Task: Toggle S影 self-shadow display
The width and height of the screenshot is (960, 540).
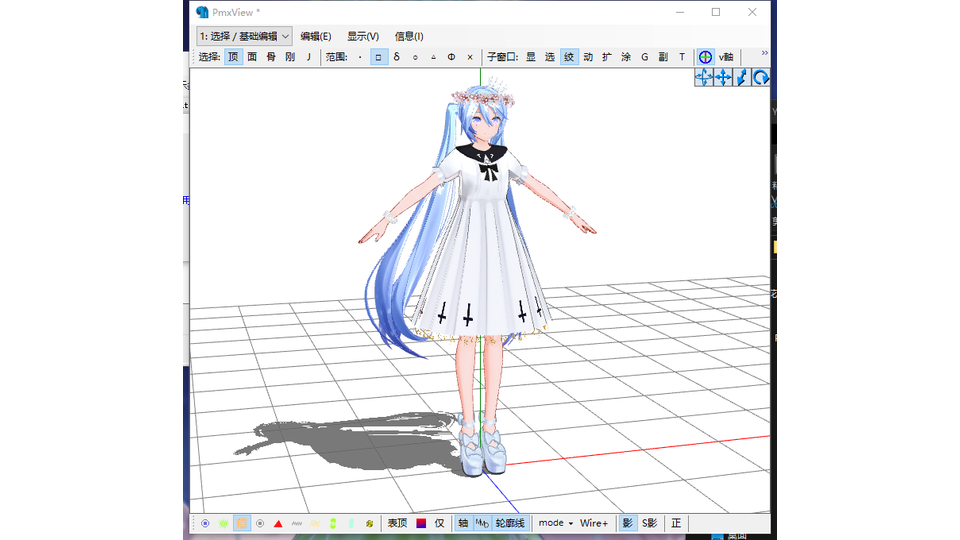Action: coord(650,523)
